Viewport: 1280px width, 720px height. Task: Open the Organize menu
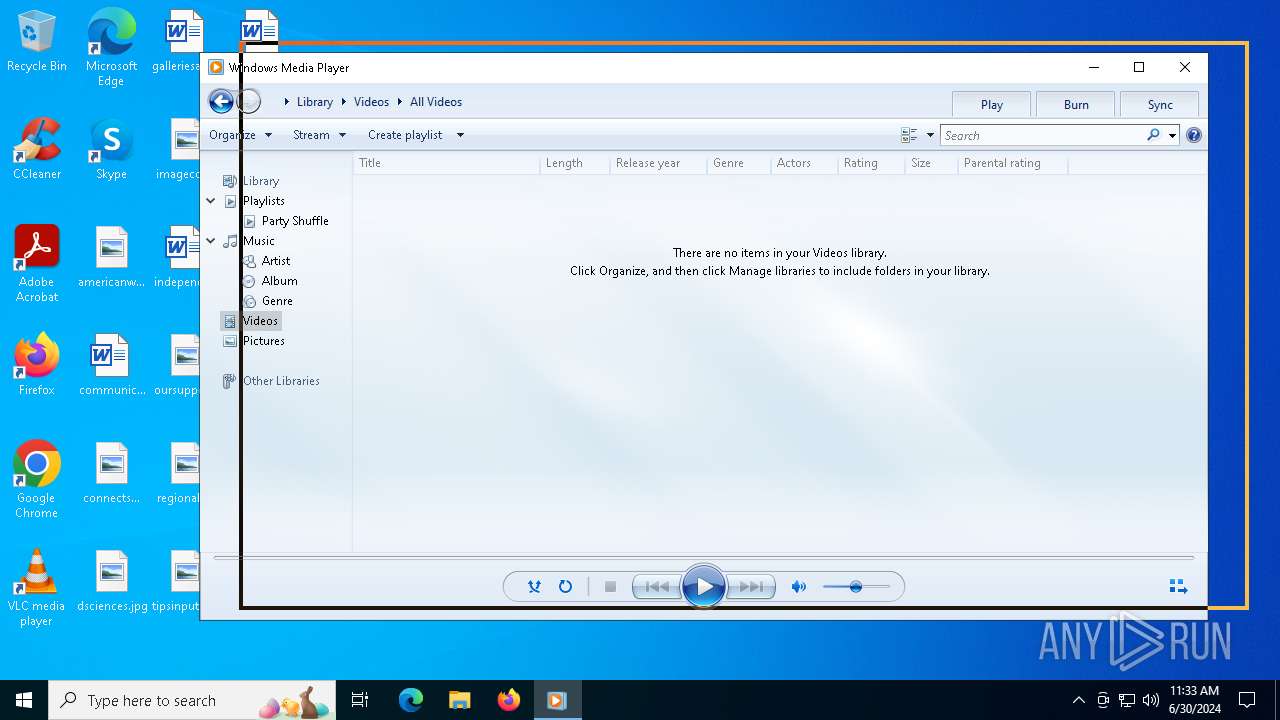tap(240, 135)
